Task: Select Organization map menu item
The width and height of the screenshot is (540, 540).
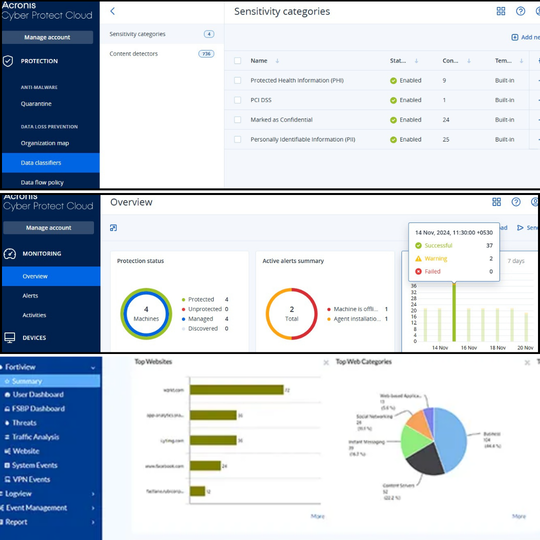Action: [45, 143]
